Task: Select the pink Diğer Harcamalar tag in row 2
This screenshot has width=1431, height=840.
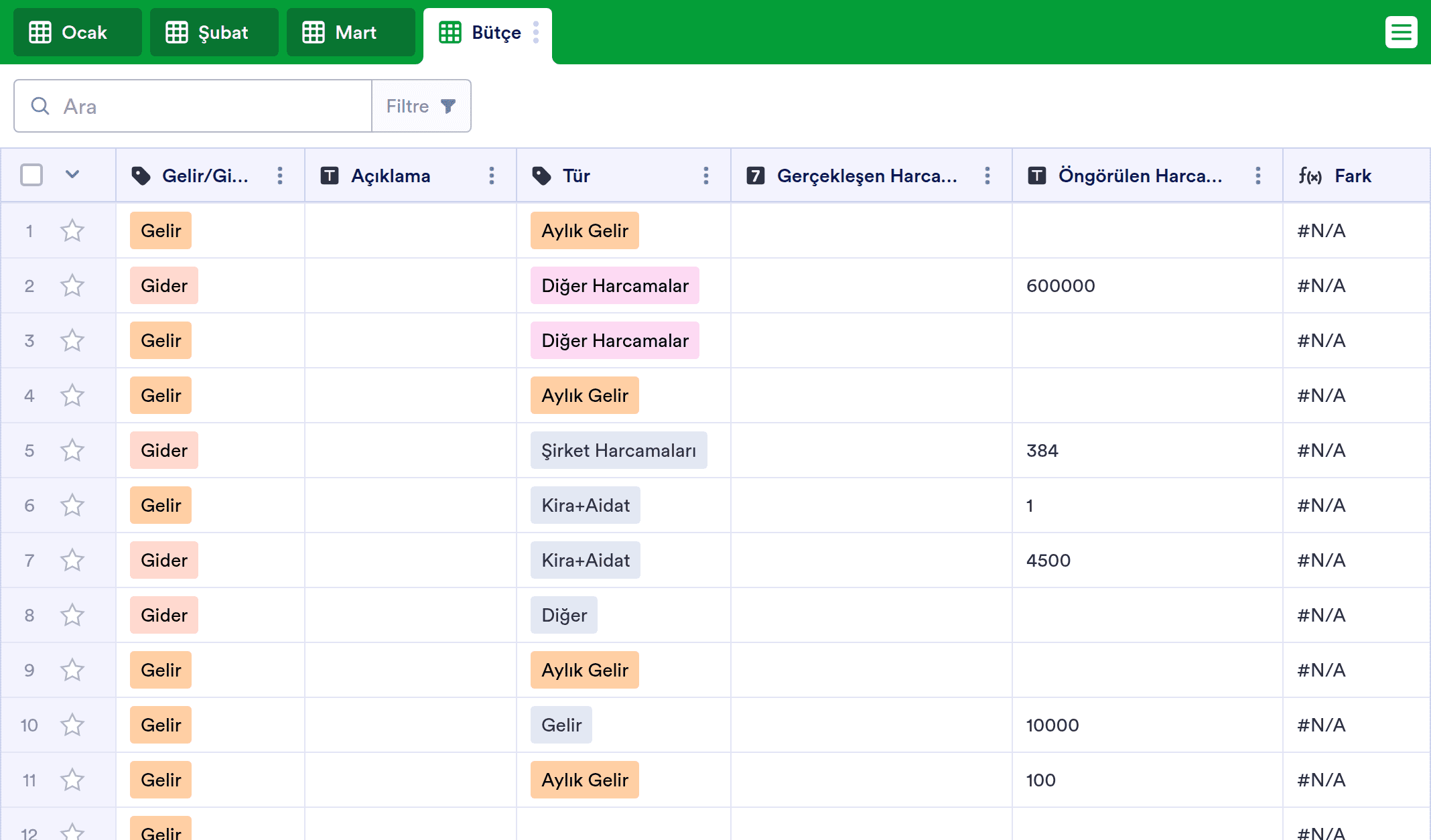Action: (614, 286)
